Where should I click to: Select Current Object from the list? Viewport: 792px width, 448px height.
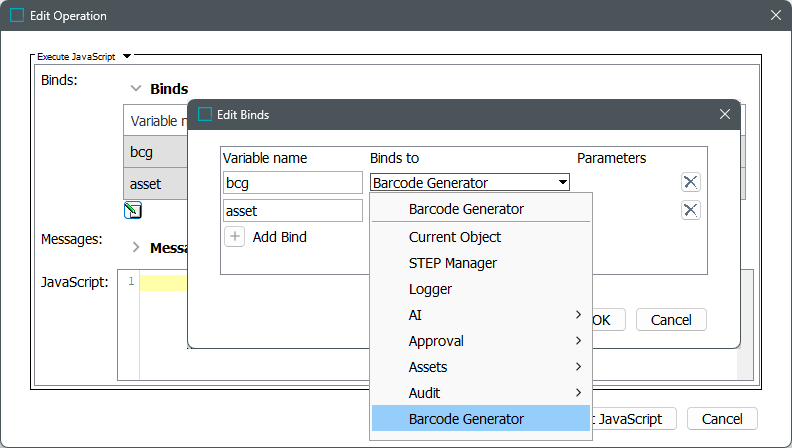point(455,237)
